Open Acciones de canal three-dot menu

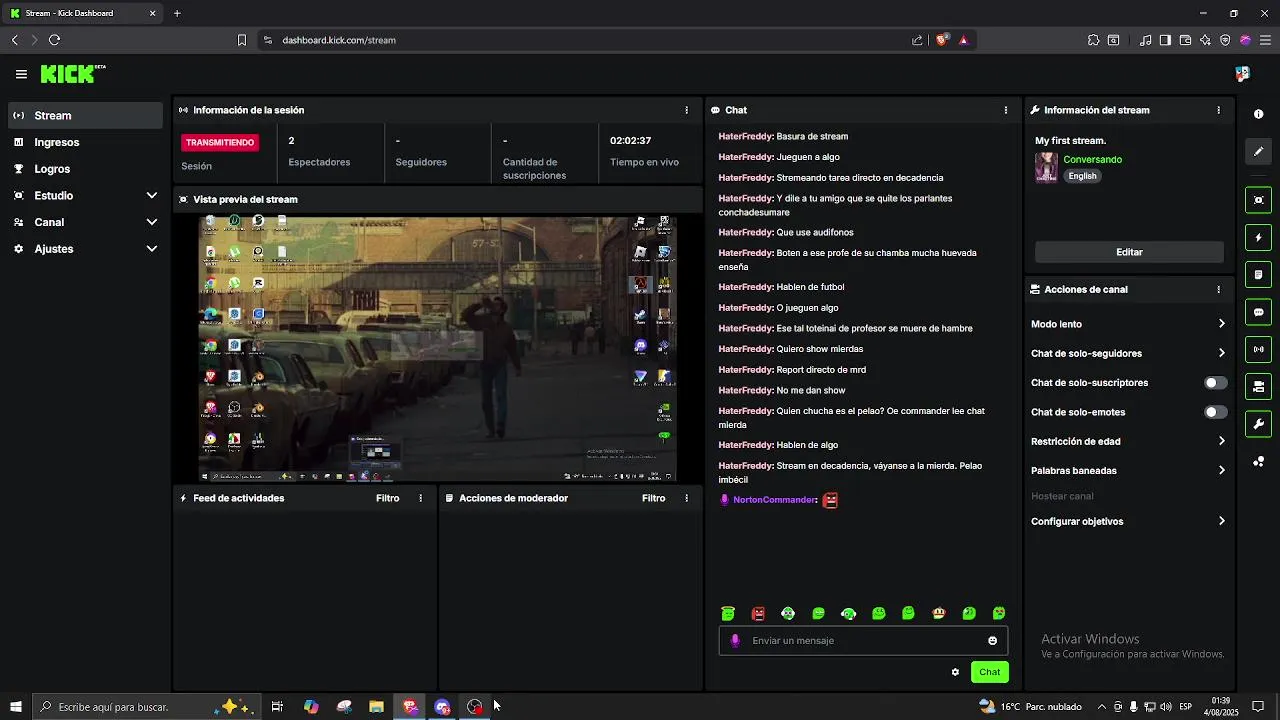click(x=1218, y=289)
